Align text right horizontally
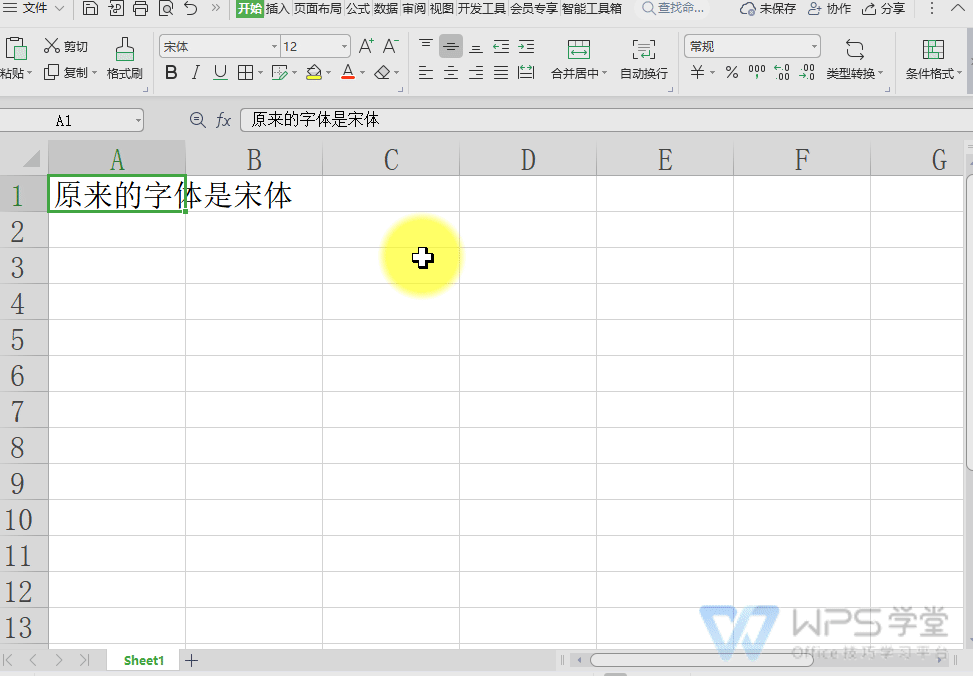Image resolution: width=973 pixels, height=676 pixels. tap(476, 73)
